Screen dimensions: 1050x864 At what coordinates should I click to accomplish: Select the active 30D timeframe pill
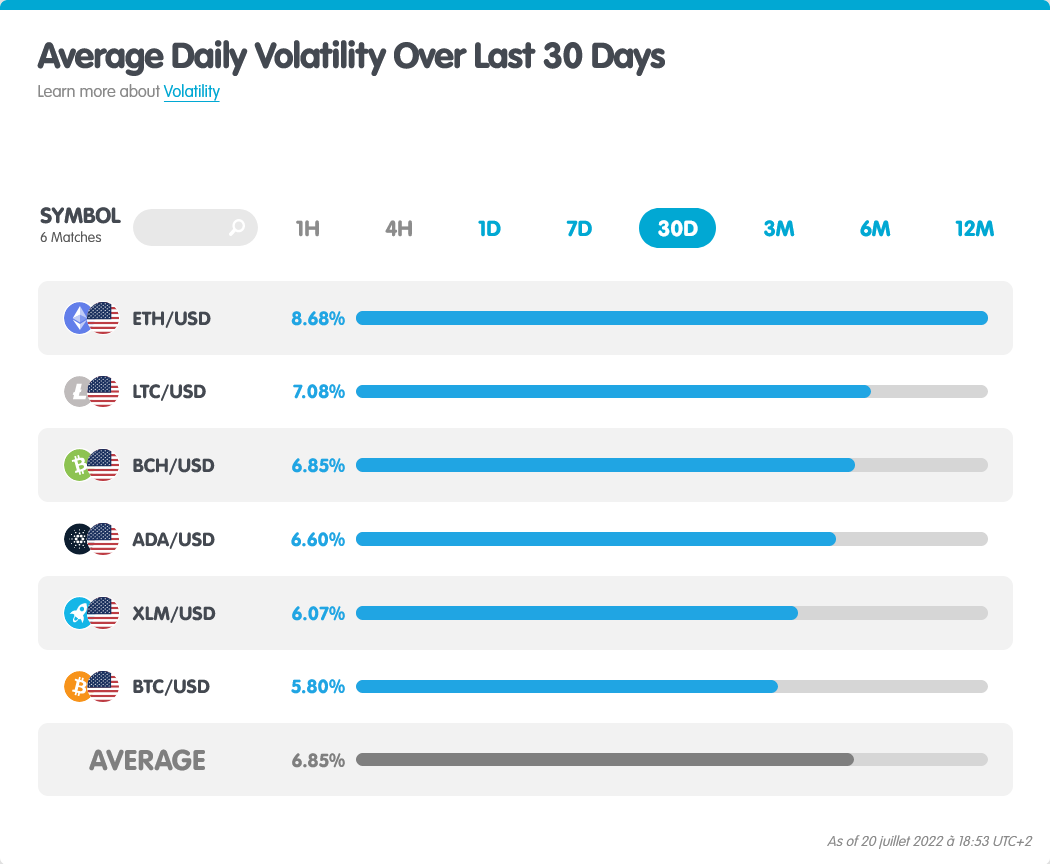pos(677,228)
